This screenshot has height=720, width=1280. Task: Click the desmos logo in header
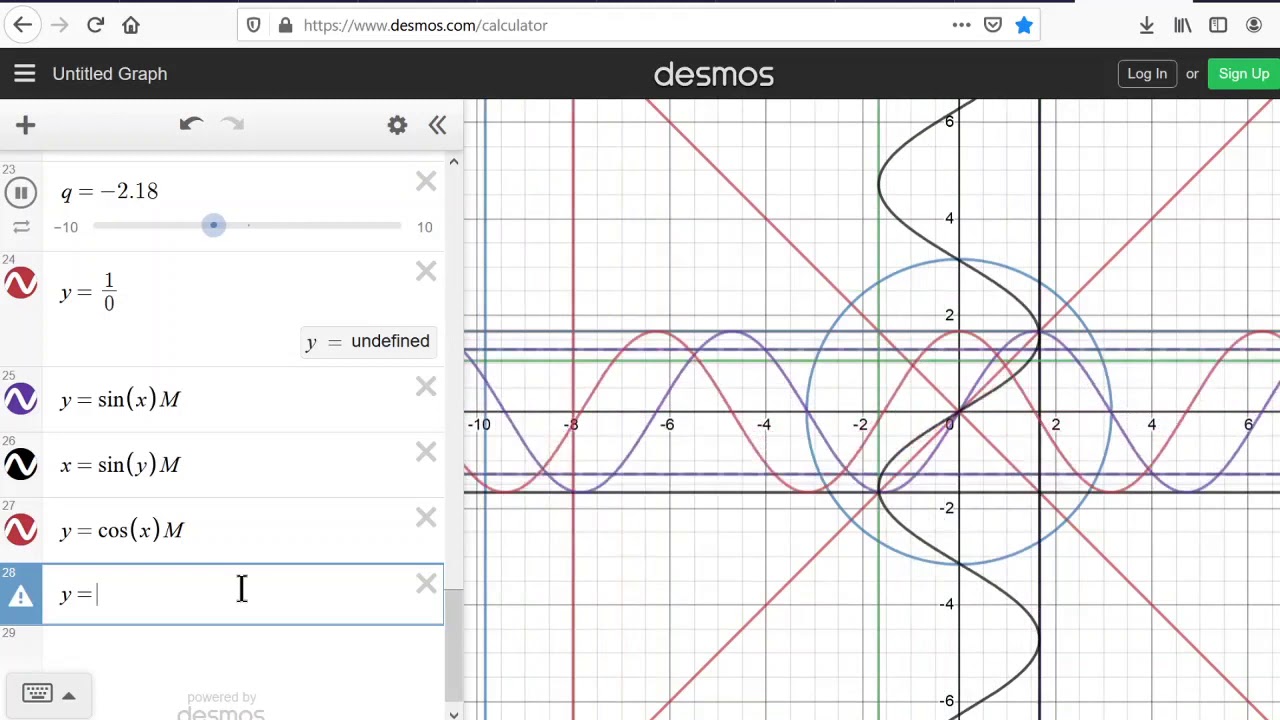[x=714, y=74]
